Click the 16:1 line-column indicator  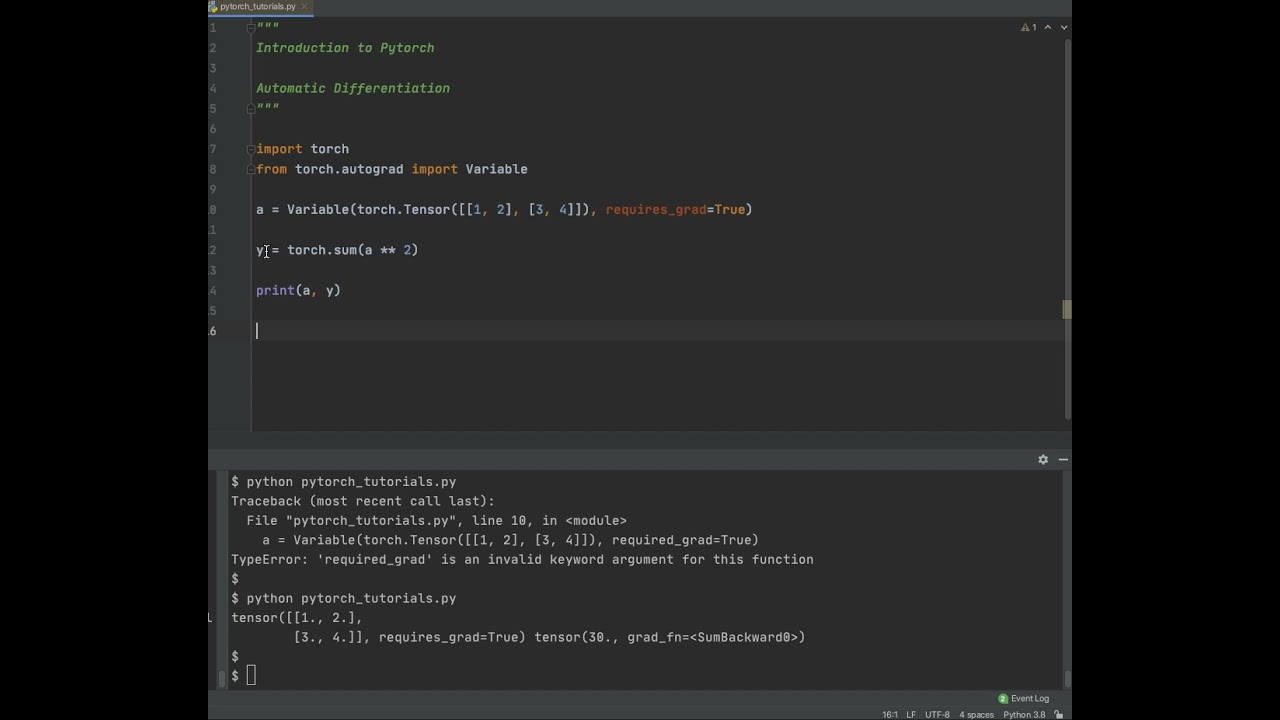(x=890, y=714)
